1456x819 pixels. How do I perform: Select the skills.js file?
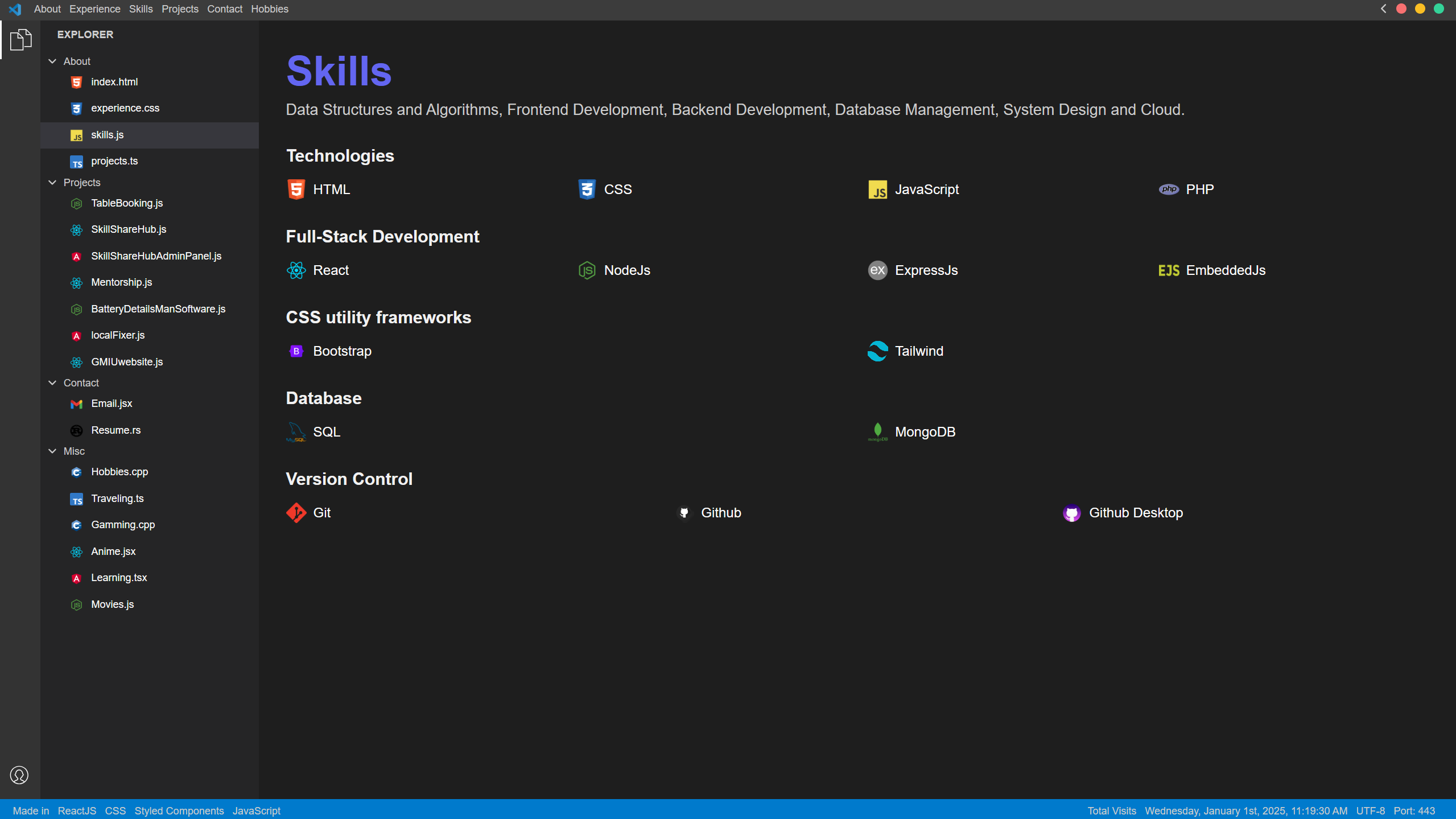(150, 135)
